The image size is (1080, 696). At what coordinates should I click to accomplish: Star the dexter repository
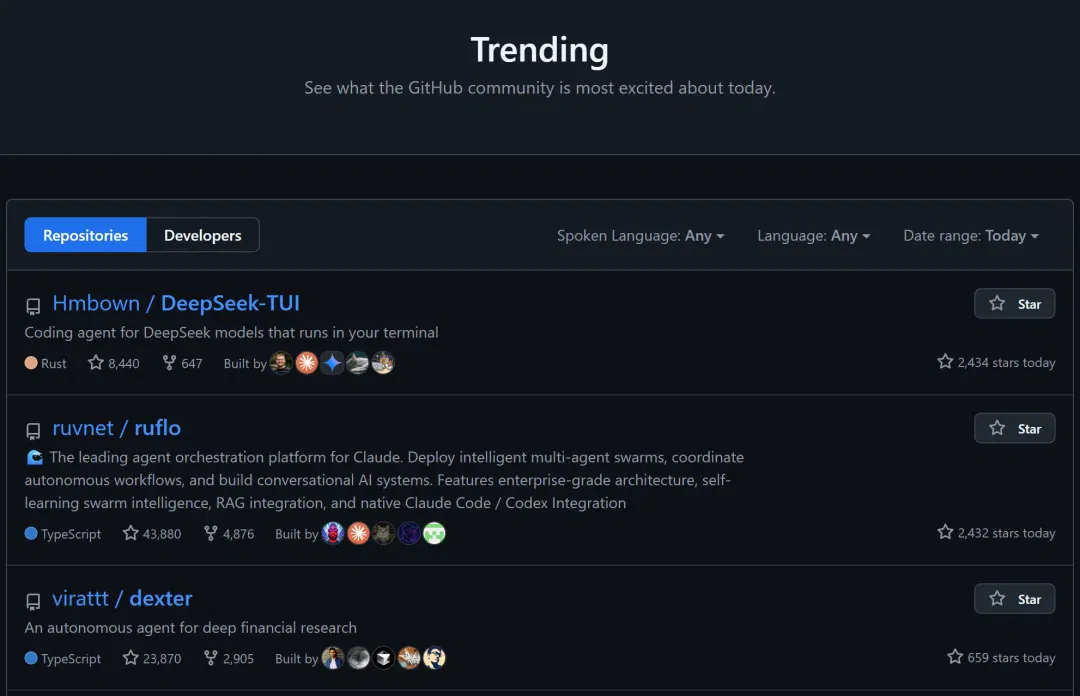1014,599
